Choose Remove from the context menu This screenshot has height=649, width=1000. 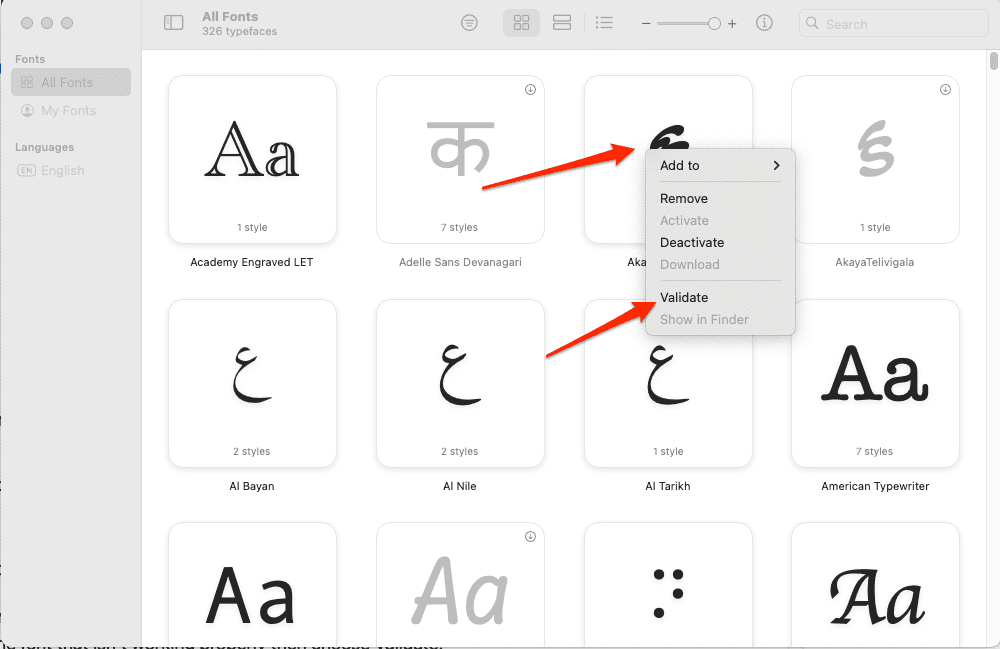(x=683, y=199)
